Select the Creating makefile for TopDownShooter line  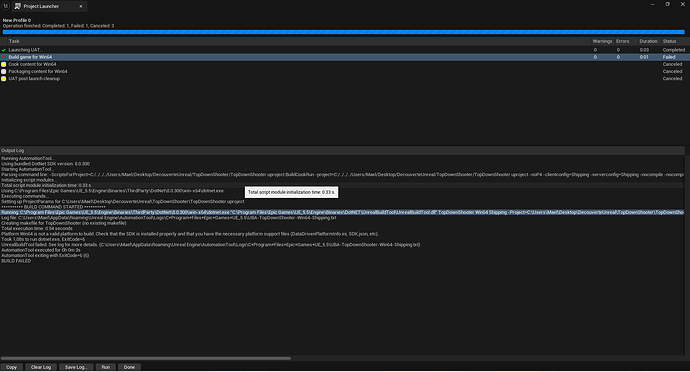64,223
